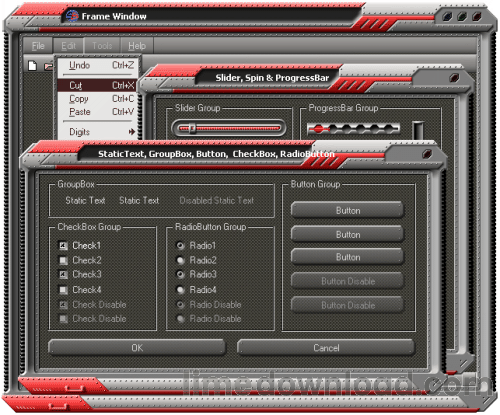
Task: Choose Undo from the Edit menu
Action: coord(98,65)
